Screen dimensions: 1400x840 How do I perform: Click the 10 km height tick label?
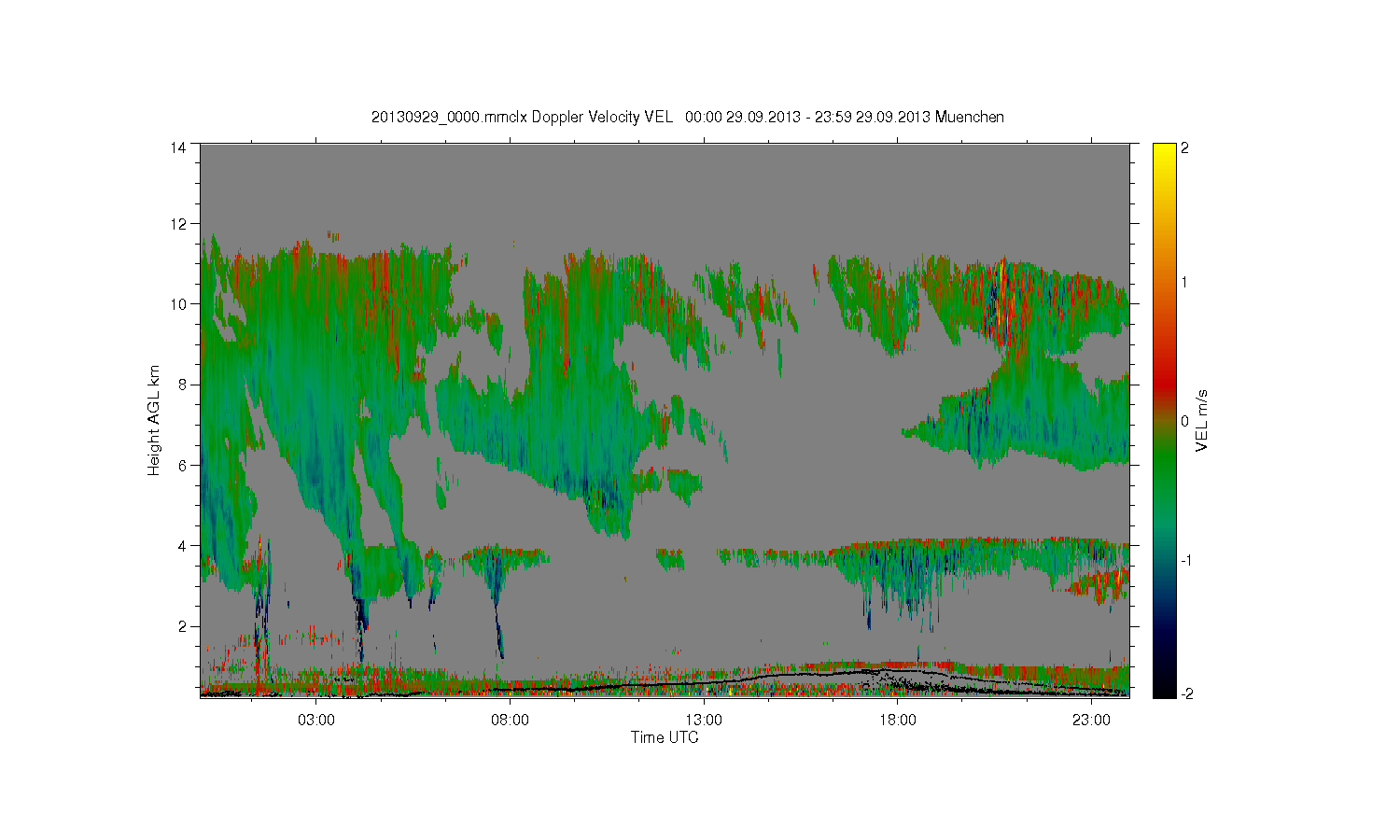click(177, 304)
